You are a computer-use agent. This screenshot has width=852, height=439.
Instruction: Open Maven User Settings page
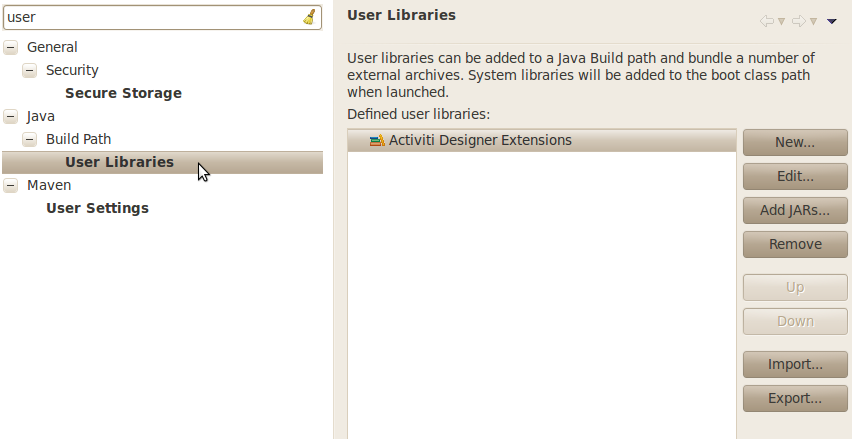[x=97, y=208]
